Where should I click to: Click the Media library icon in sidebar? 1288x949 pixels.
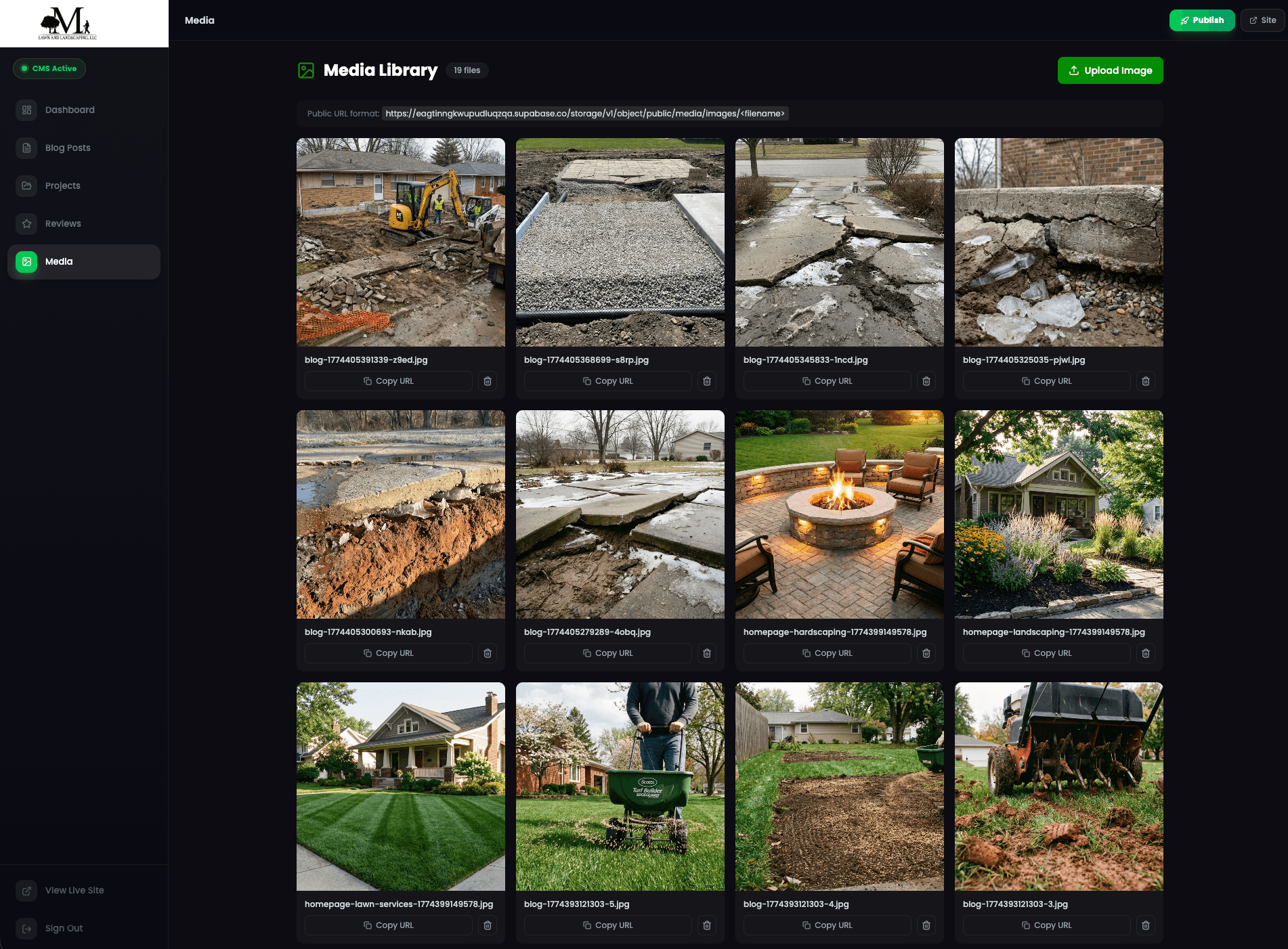pyautogui.click(x=26, y=261)
